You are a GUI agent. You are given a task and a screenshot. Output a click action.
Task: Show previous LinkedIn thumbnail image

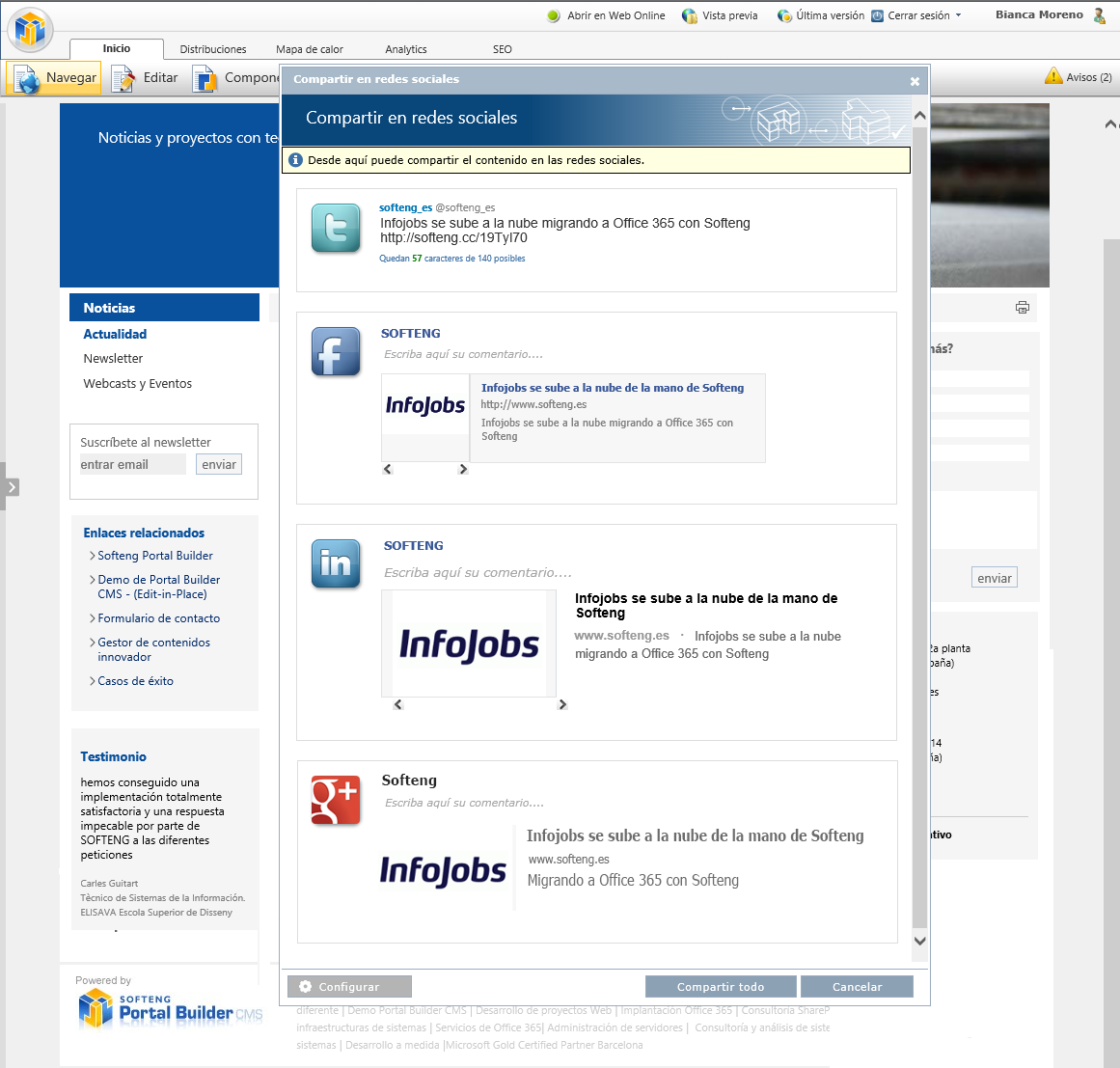(x=397, y=704)
